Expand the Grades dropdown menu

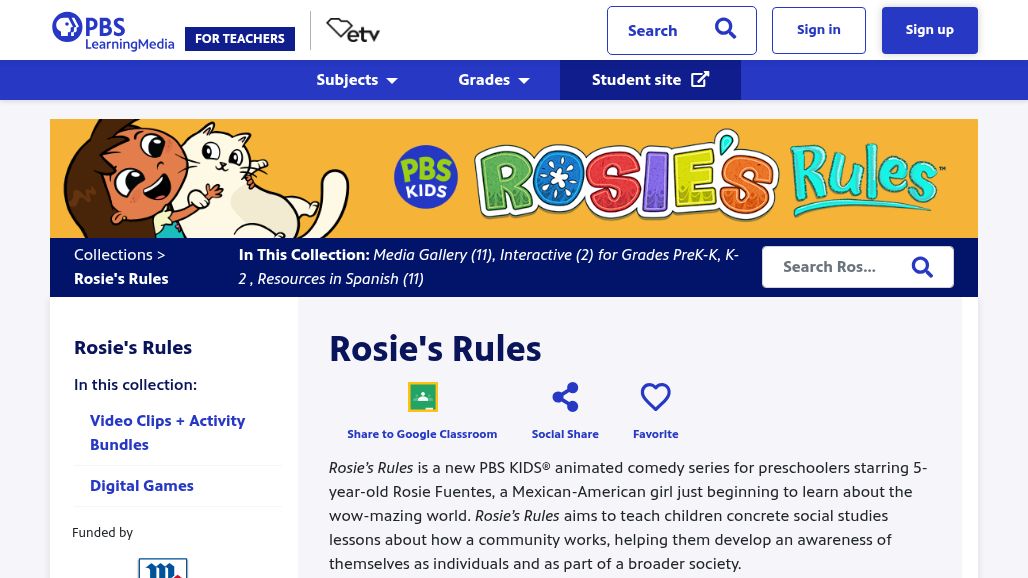pos(494,80)
